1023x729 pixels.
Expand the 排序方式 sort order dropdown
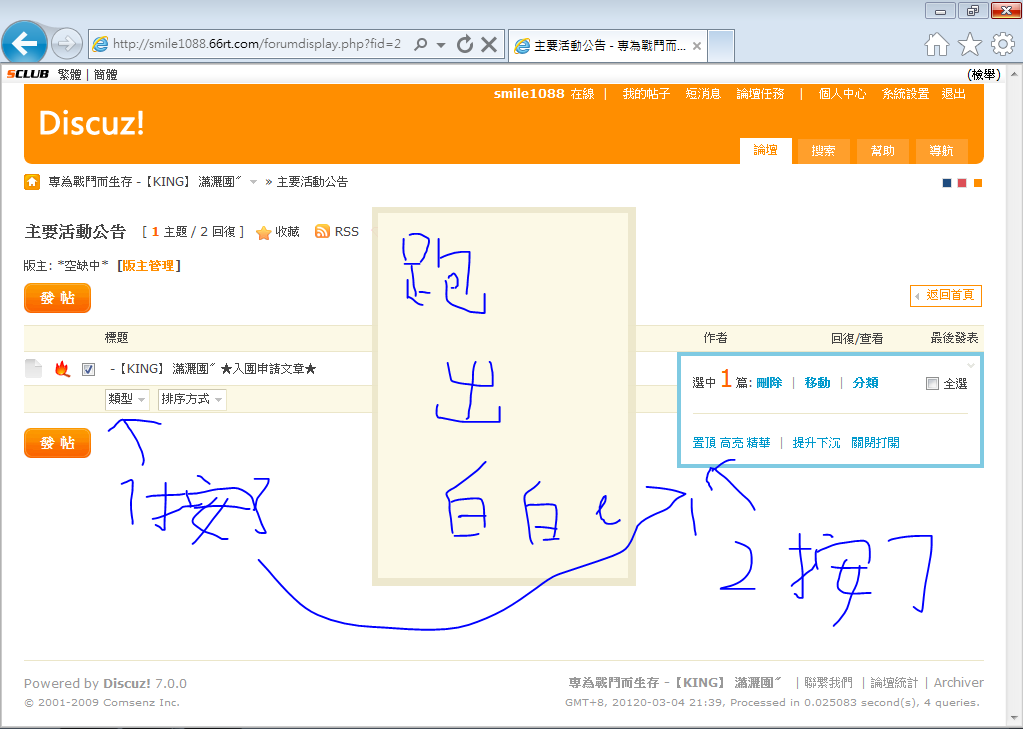pyautogui.click(x=192, y=399)
